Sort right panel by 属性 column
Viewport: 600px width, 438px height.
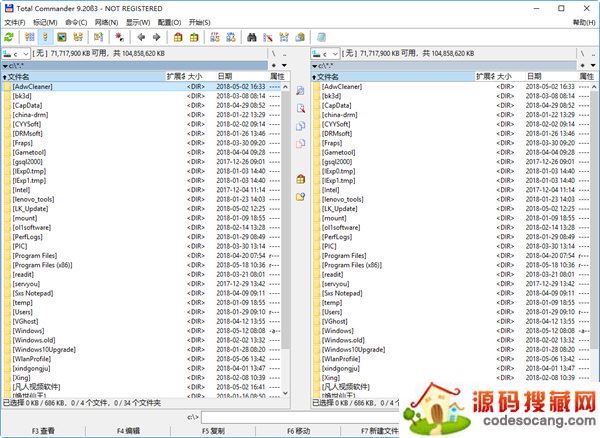587,77
